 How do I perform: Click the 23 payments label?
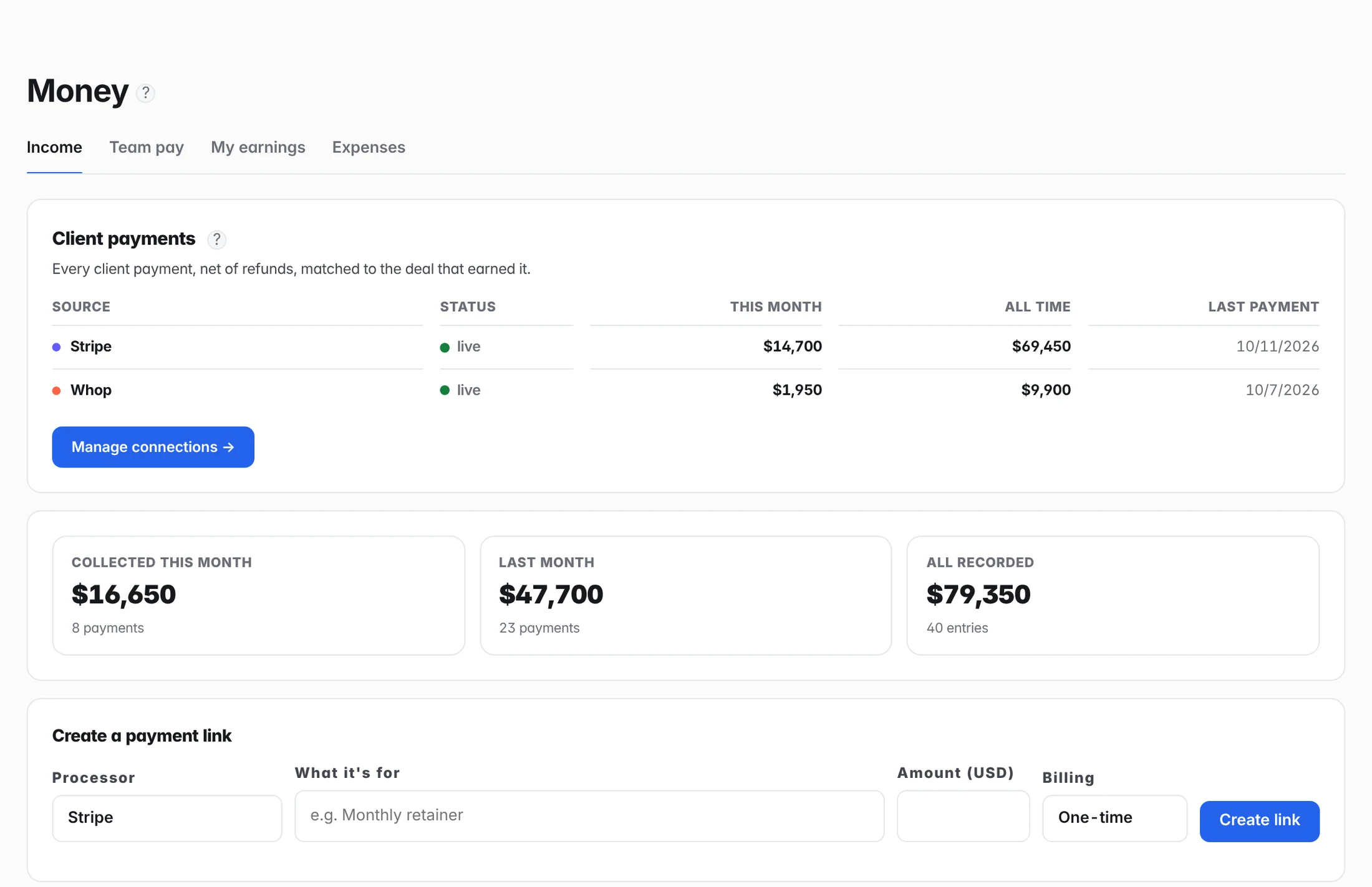[x=539, y=628]
